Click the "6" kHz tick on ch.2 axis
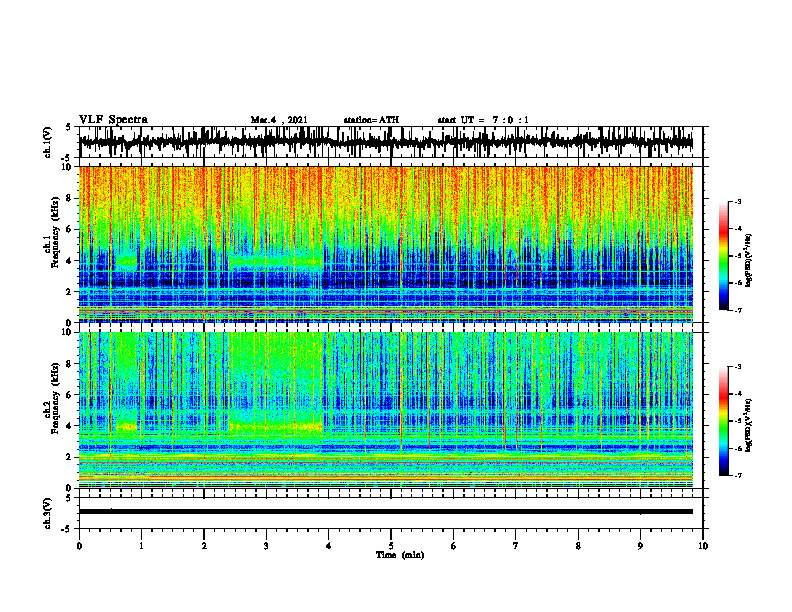Screen dimensions: 792x612 click(70, 395)
